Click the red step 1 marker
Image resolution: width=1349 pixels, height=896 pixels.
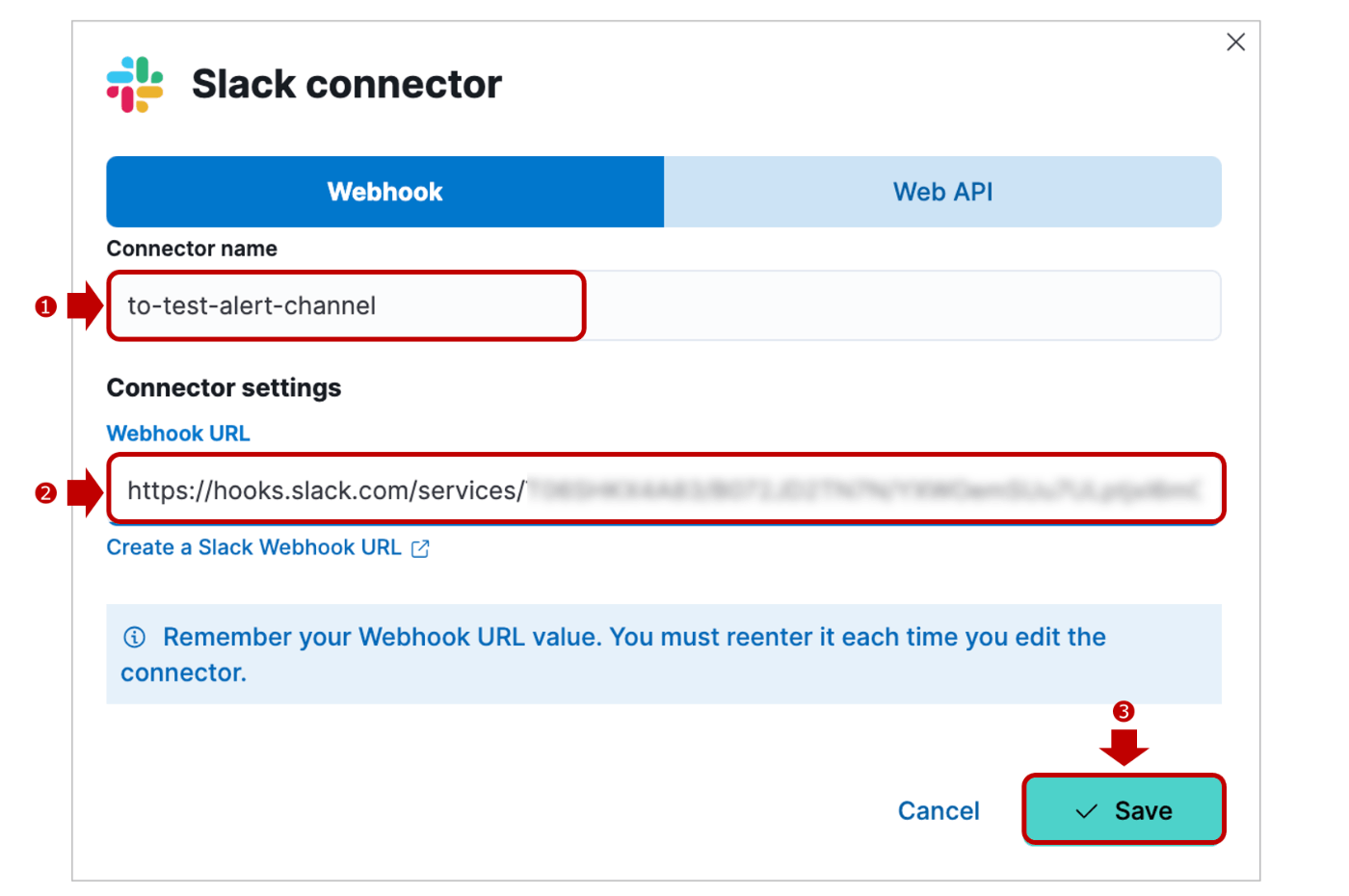[x=45, y=306]
